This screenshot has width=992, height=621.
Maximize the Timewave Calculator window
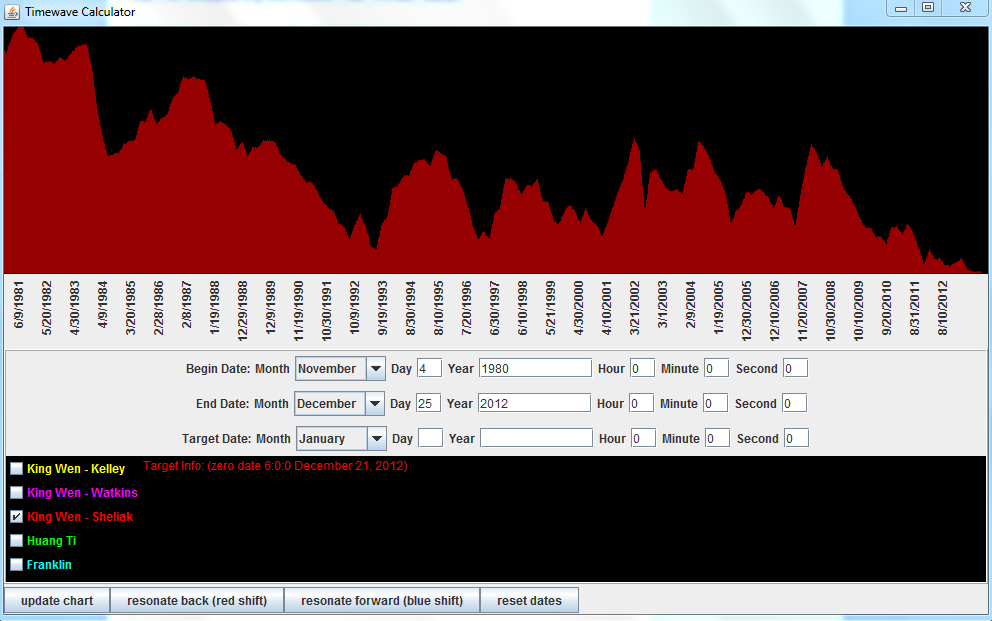[927, 8]
